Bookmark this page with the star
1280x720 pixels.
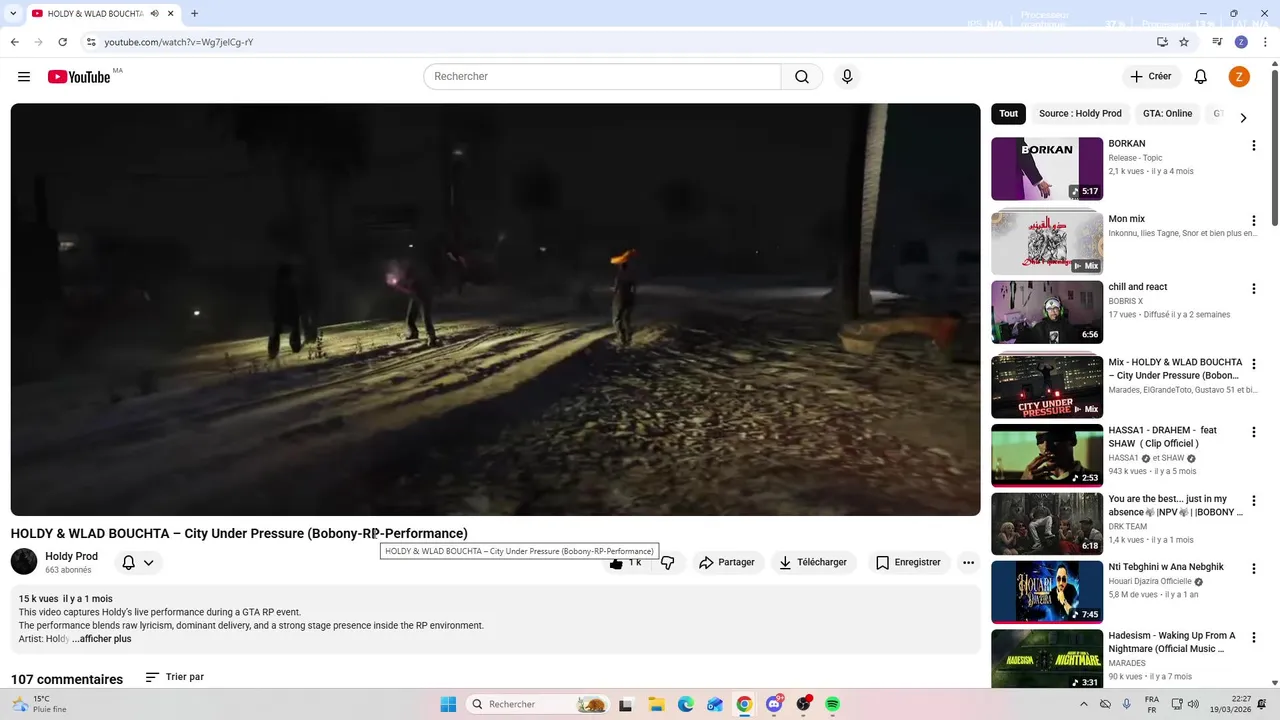coord(1184,42)
